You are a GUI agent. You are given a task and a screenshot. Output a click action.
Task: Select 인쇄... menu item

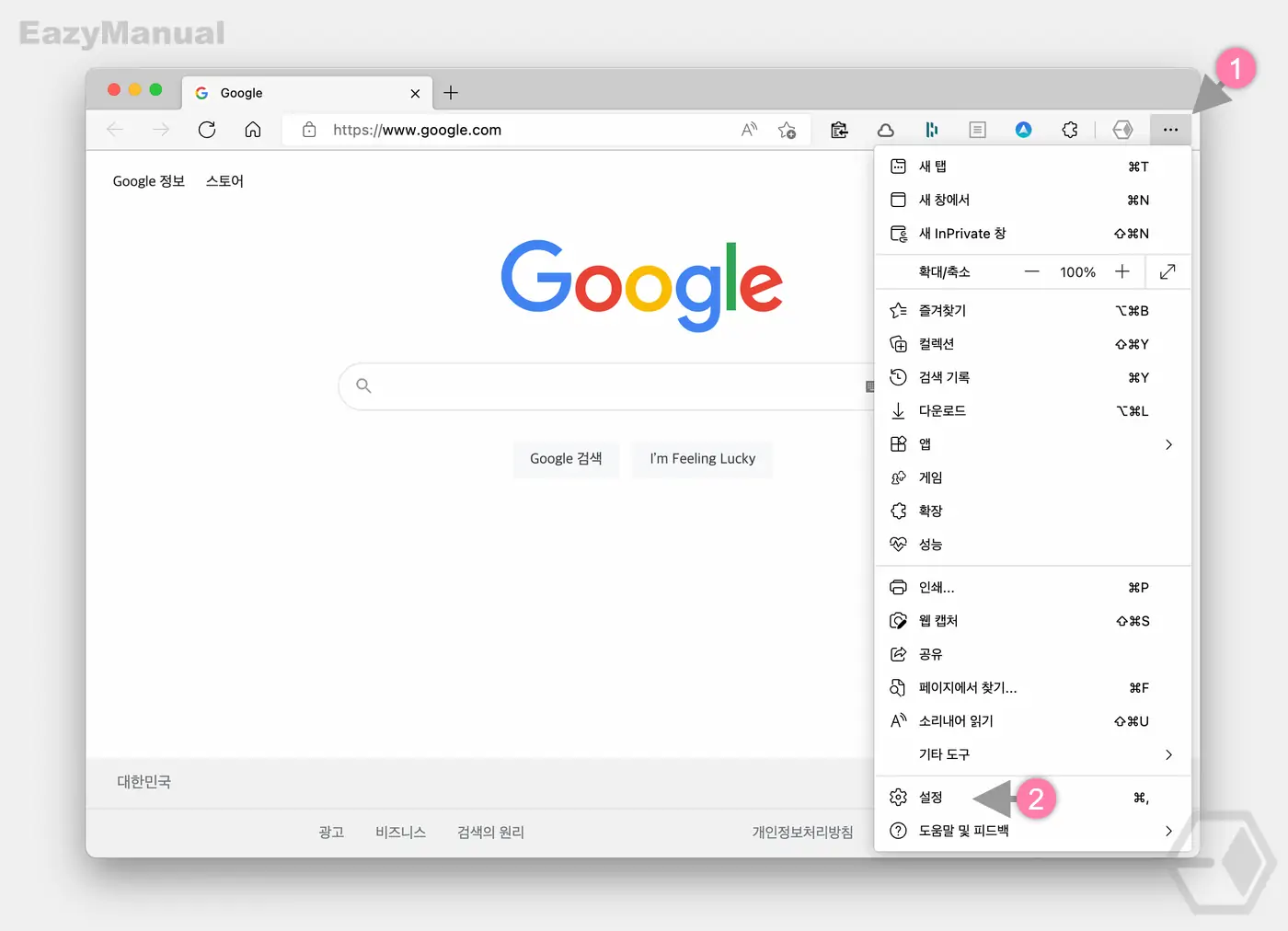coord(1032,587)
